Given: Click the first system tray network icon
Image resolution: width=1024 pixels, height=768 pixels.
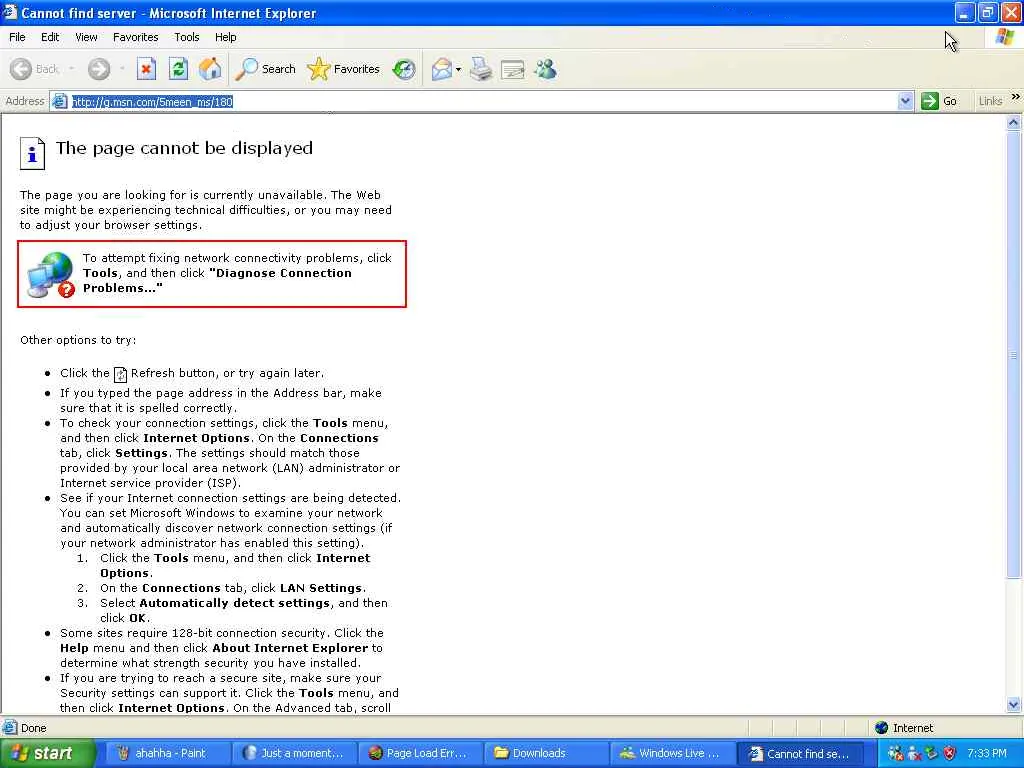Looking at the screenshot, I should tap(895, 753).
